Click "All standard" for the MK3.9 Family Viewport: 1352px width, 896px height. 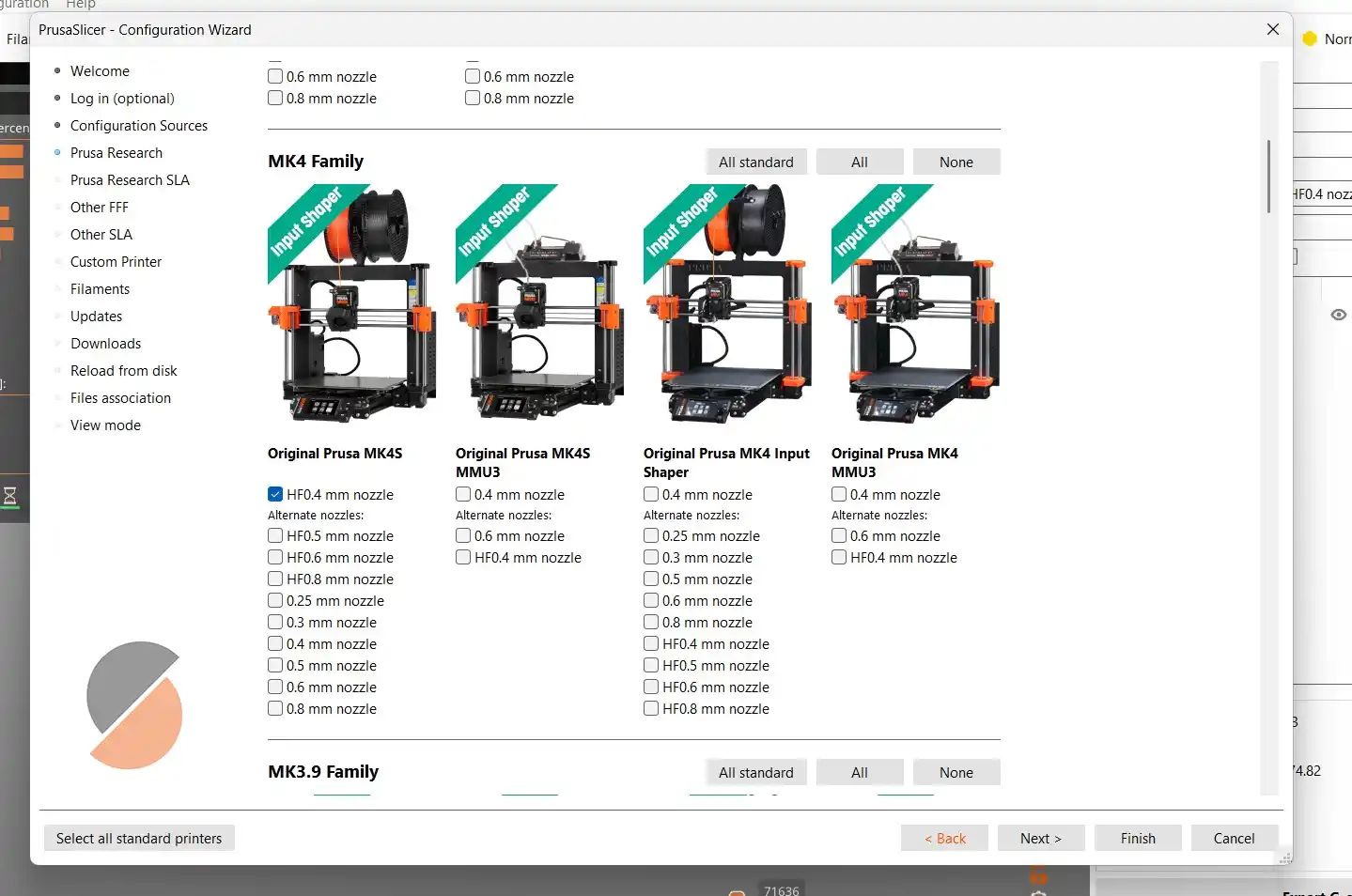[756, 772]
